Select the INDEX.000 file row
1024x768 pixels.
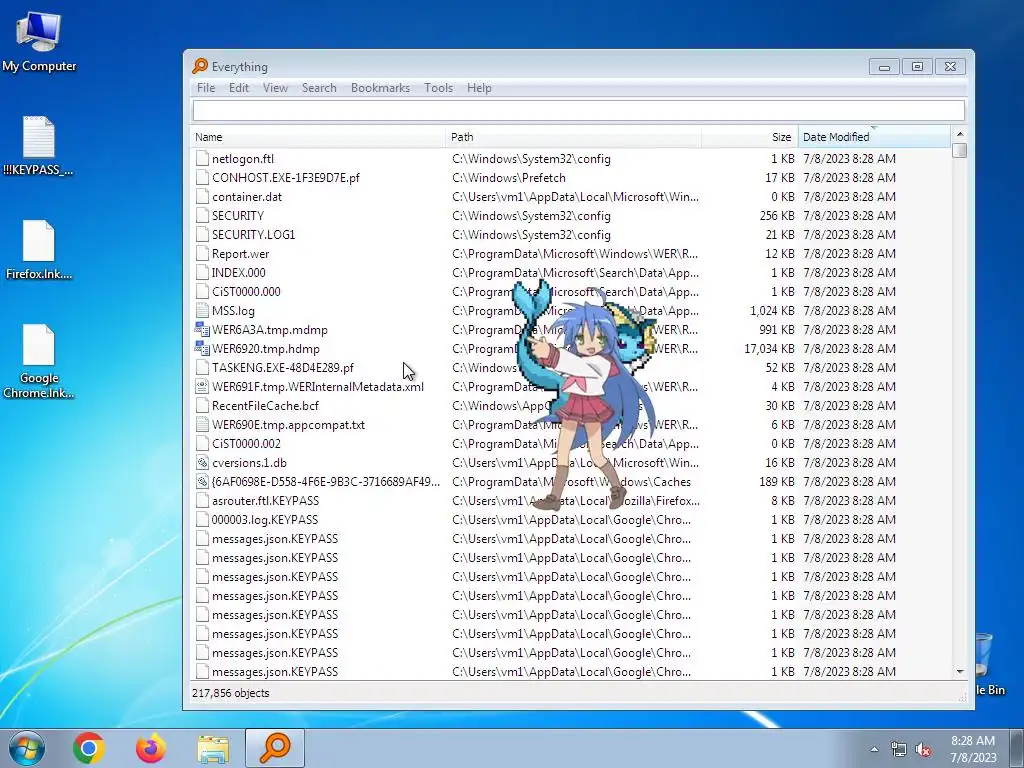point(571,272)
